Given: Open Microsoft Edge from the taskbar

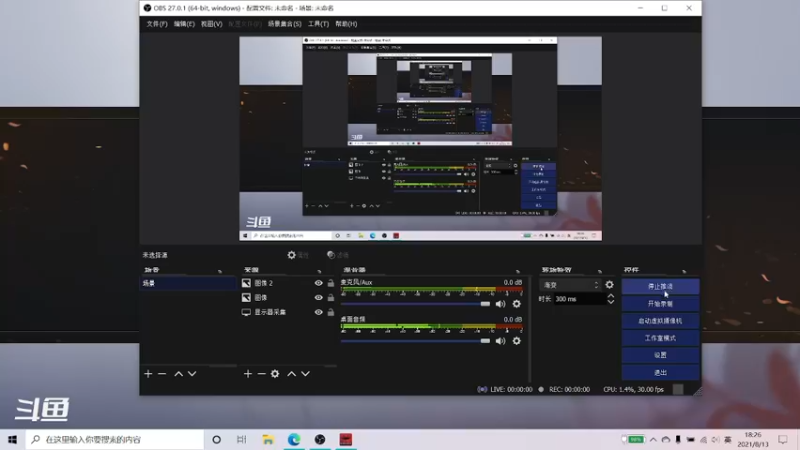Looking at the screenshot, I should pos(294,439).
